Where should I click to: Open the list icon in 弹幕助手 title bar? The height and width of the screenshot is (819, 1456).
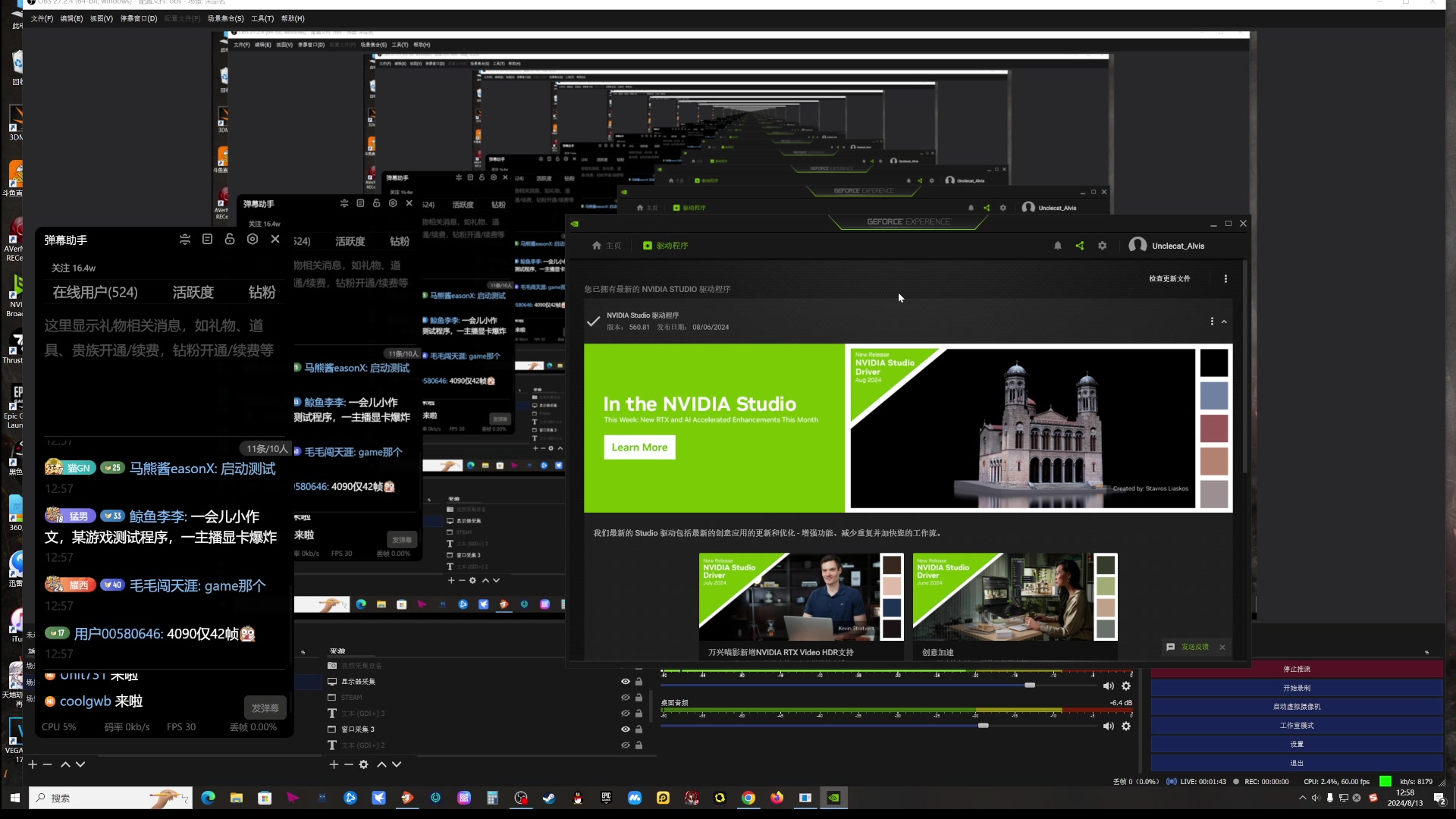208,240
